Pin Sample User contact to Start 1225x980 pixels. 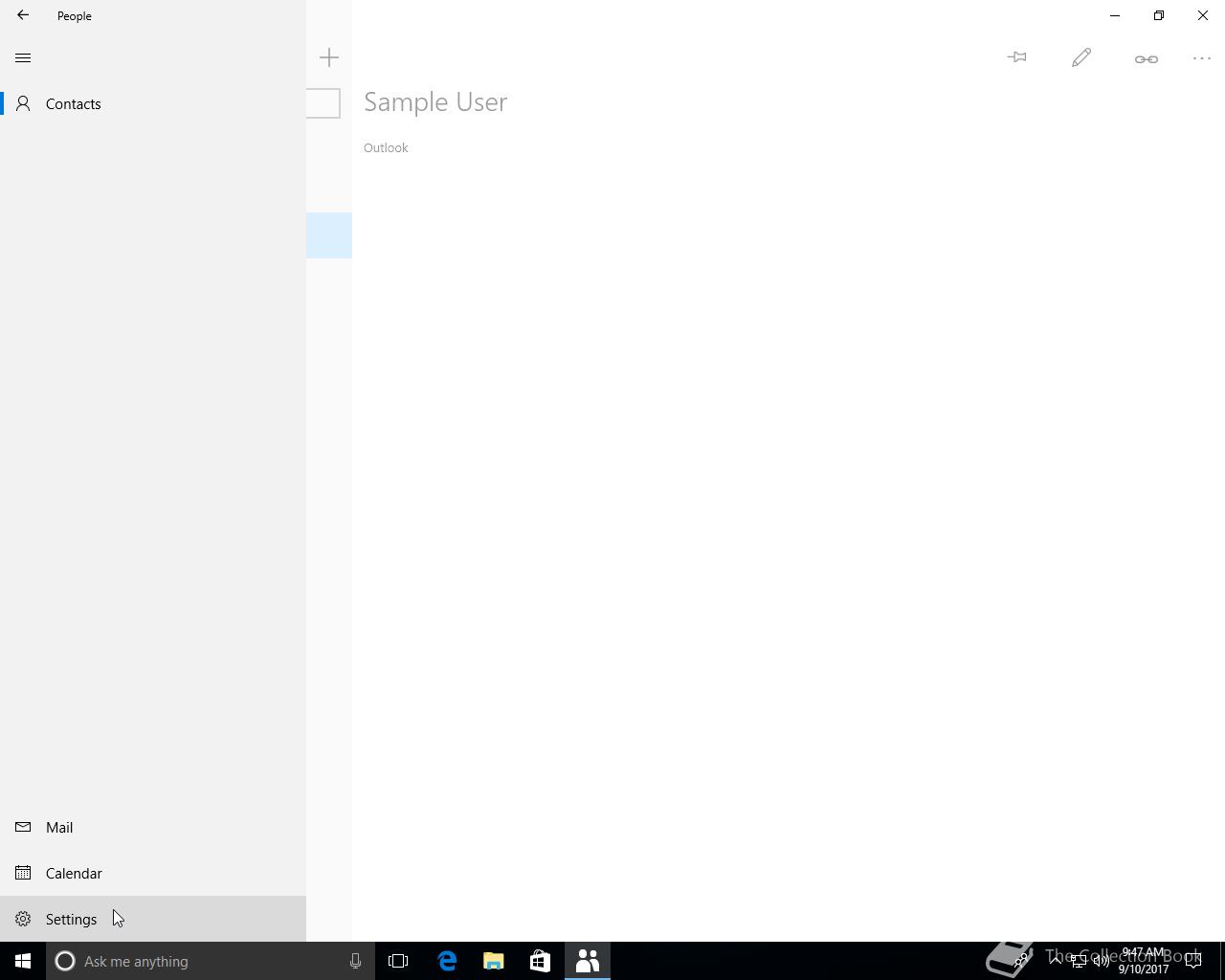[x=1017, y=57]
